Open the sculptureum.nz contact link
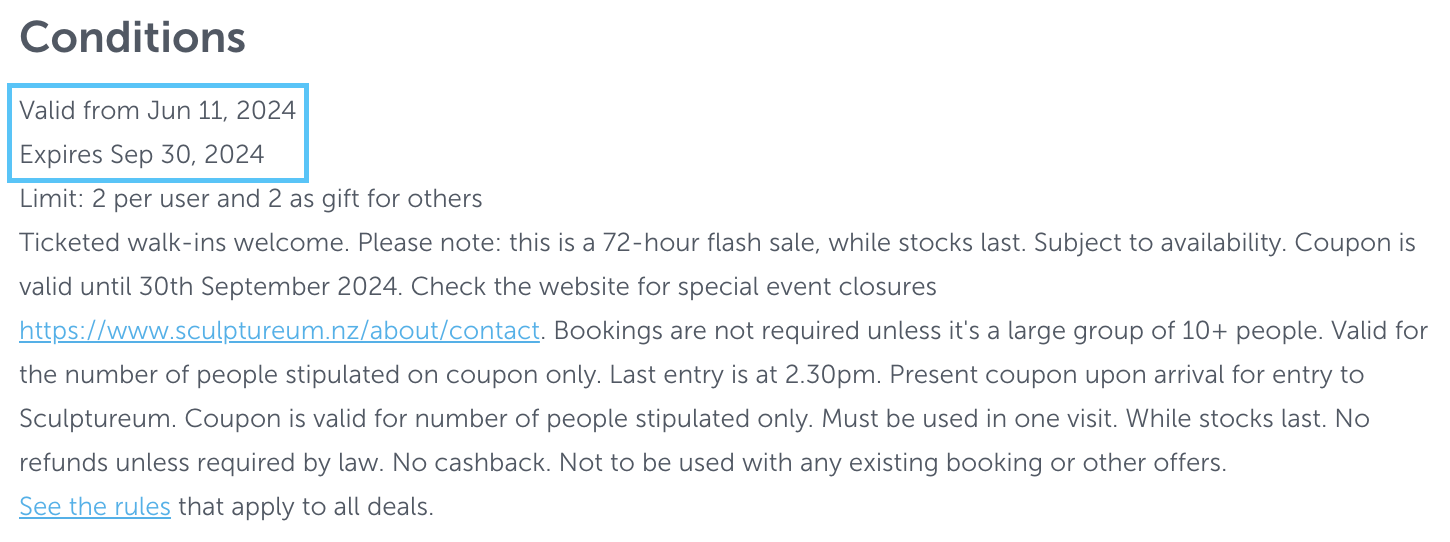1450x542 pixels. click(279, 330)
